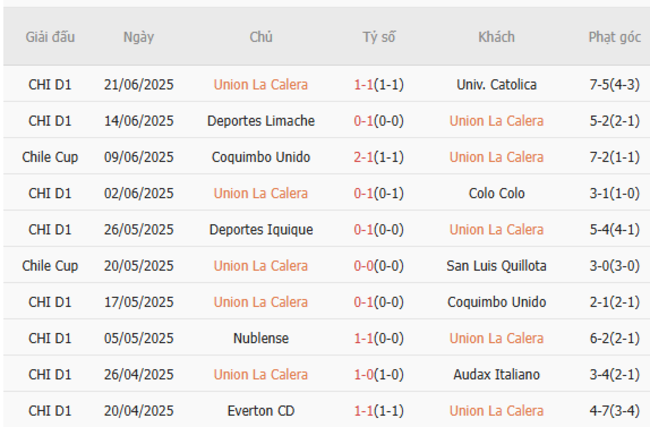Open the Audax Italiano team link
This screenshot has height=427, width=650.
[496, 374]
